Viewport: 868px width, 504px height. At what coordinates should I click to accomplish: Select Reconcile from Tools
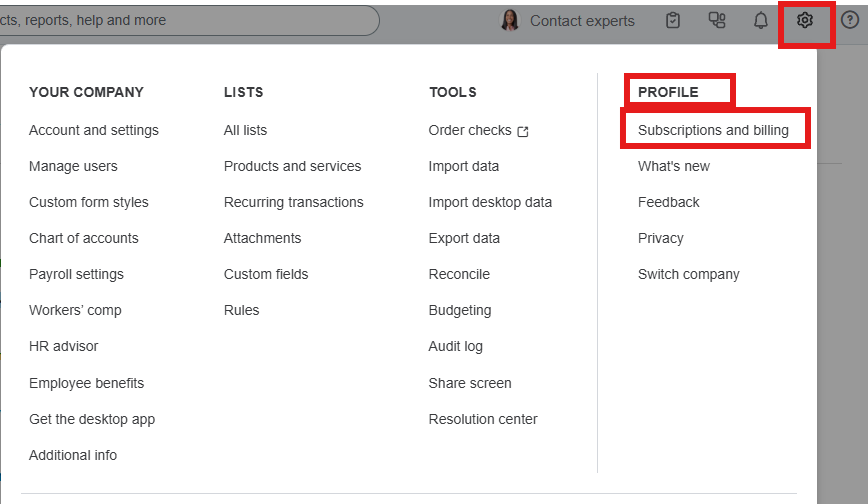click(x=459, y=274)
